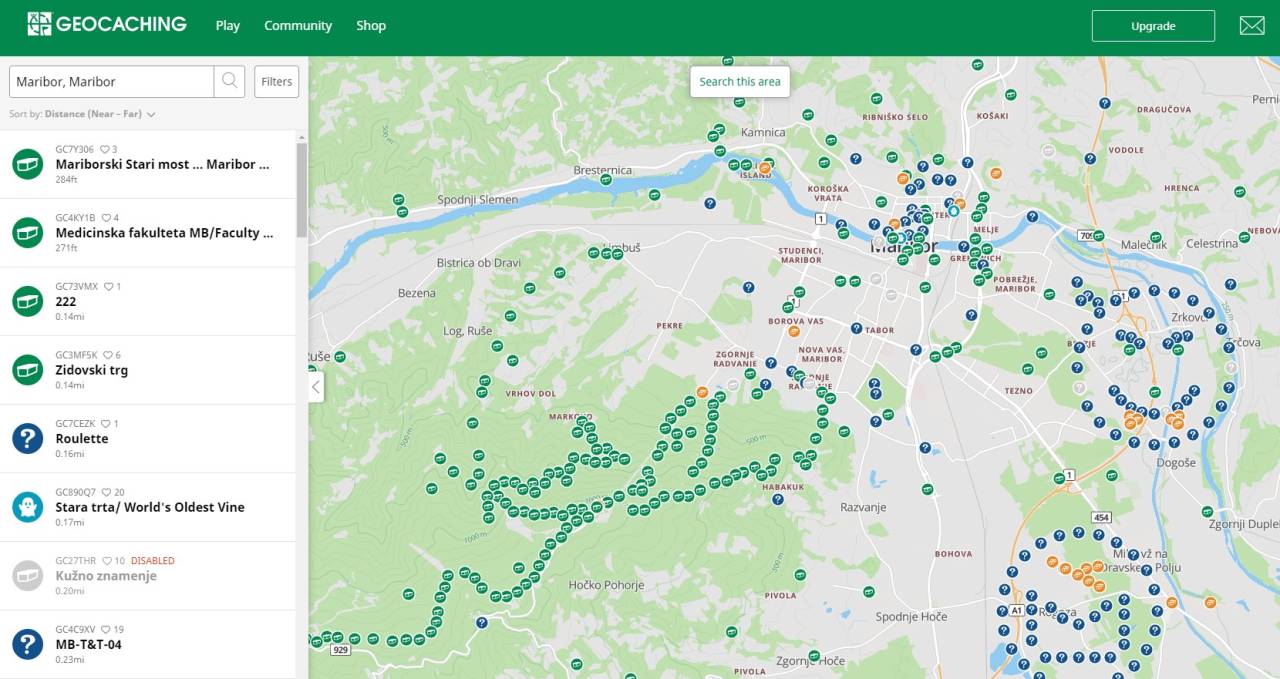Click the Maribor, Maribor search field
Image resolution: width=1280 pixels, height=679 pixels.
coord(112,82)
